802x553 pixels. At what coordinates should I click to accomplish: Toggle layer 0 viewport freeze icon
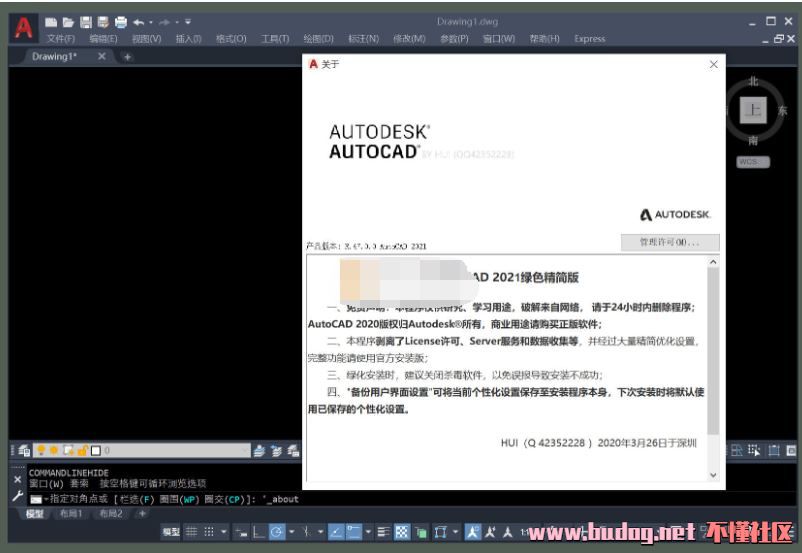pyautogui.click(x=68, y=450)
